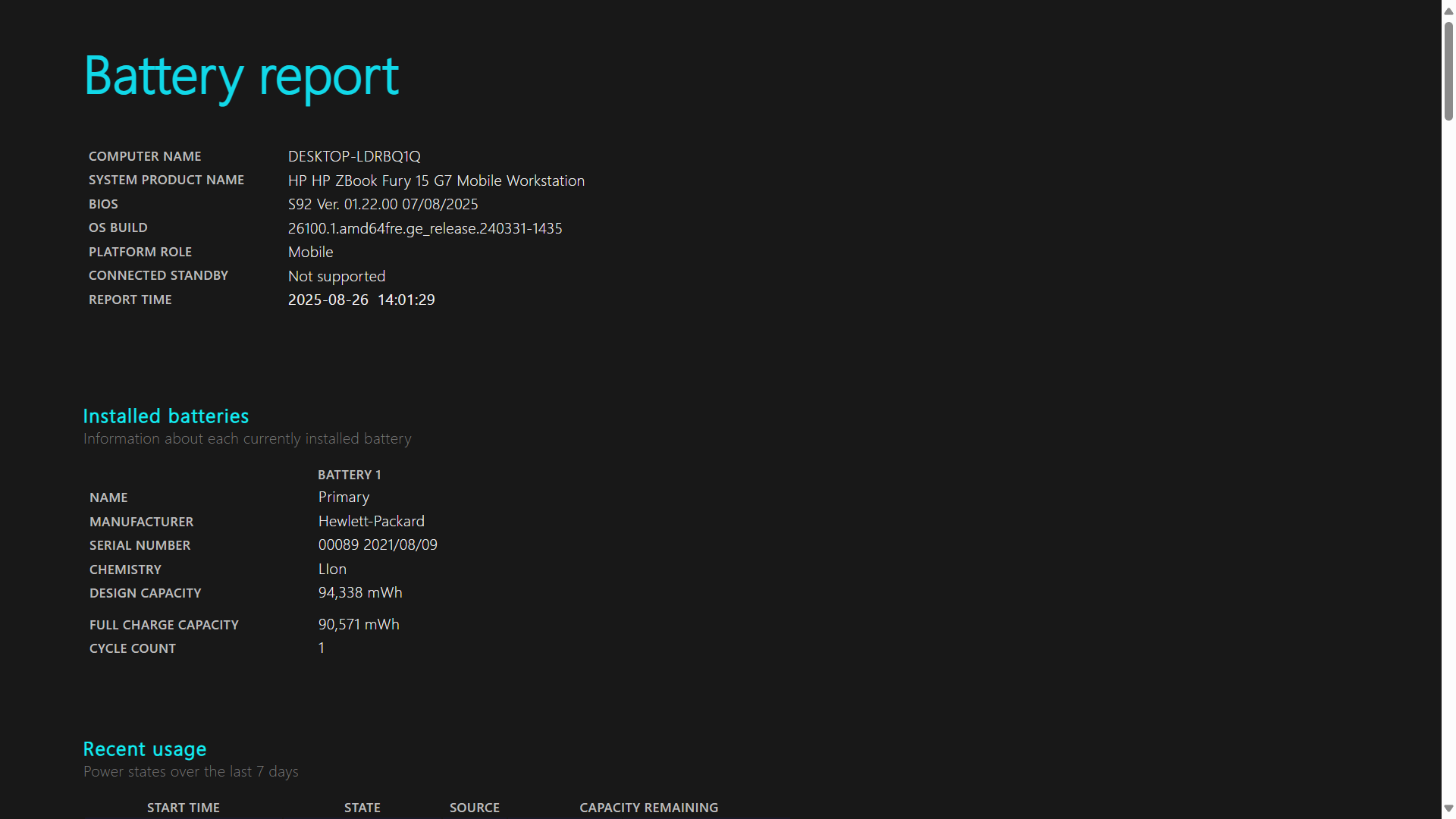Select platform role value 'Mobile'
1456x819 pixels.
tap(310, 252)
